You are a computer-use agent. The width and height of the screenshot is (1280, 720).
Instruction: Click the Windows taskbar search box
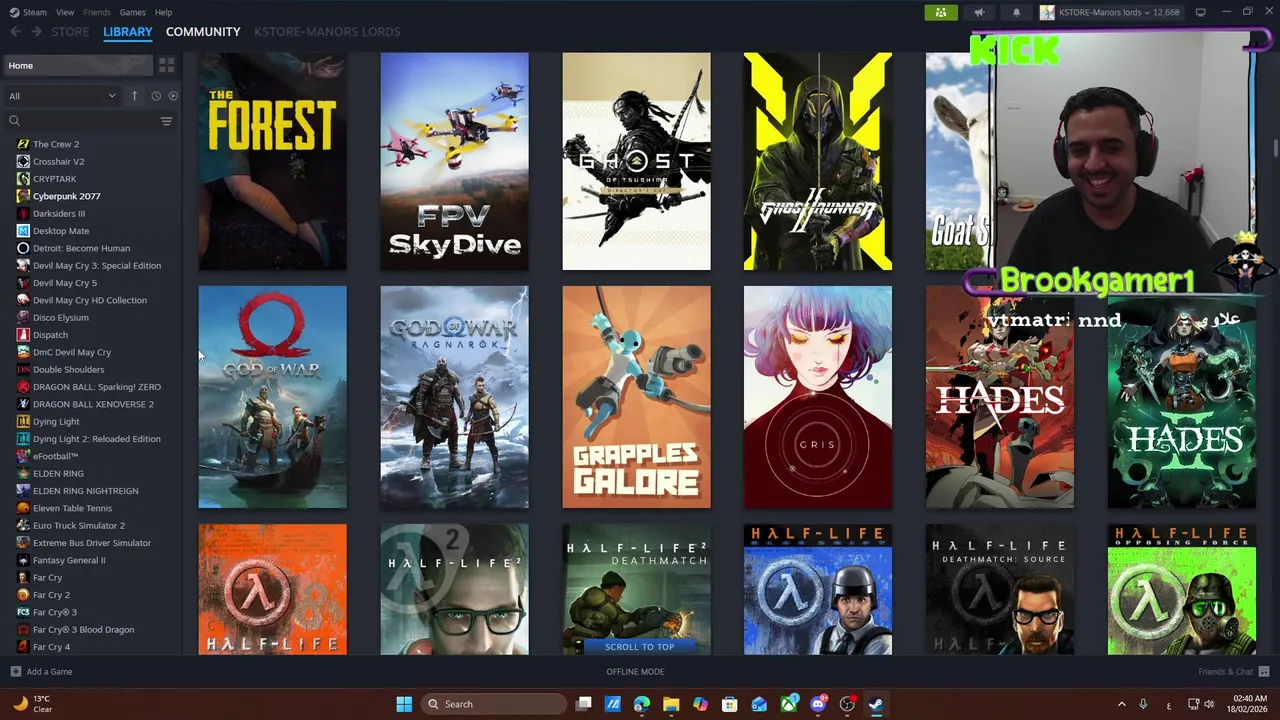tap(494, 704)
